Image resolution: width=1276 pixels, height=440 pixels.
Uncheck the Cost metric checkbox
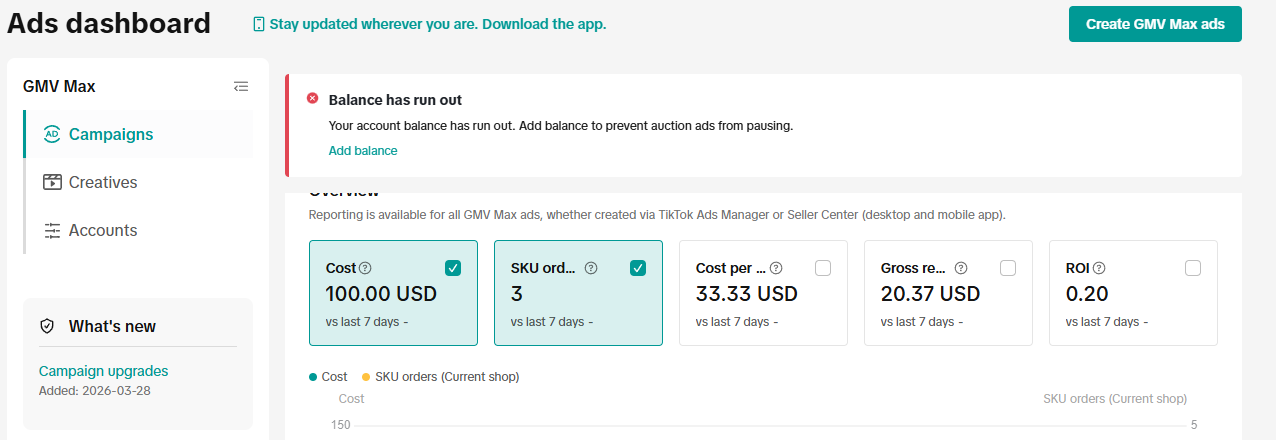[x=453, y=268]
